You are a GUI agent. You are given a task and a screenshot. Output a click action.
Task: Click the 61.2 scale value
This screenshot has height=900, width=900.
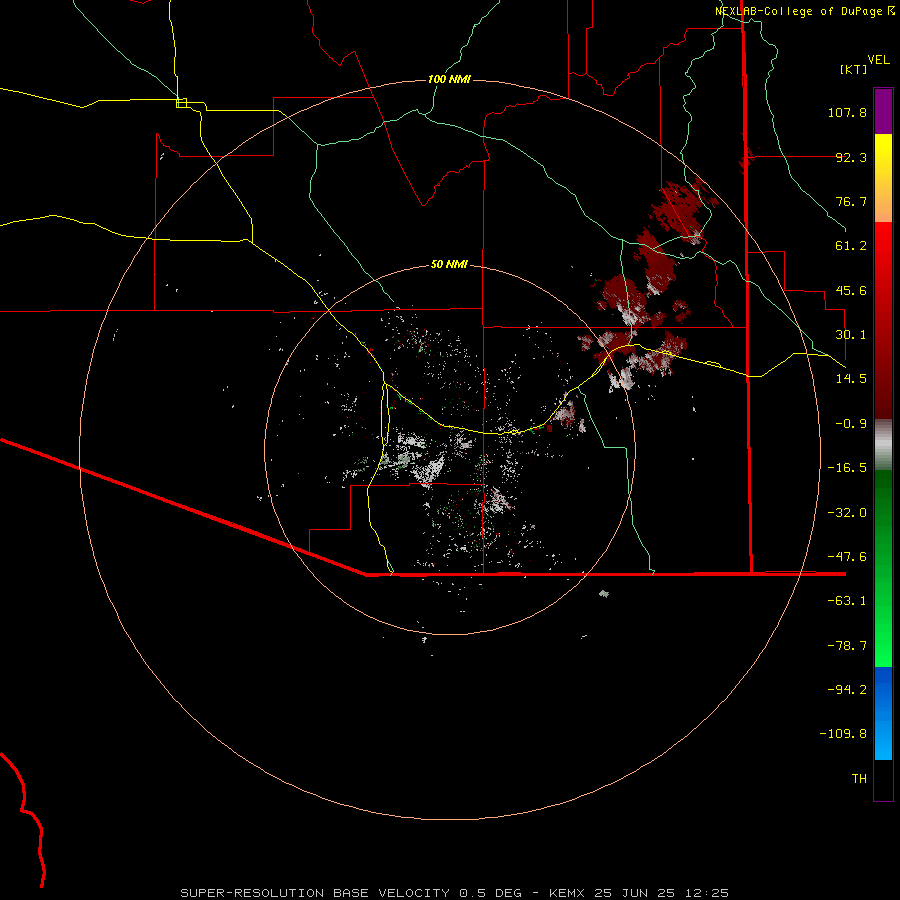(x=851, y=246)
